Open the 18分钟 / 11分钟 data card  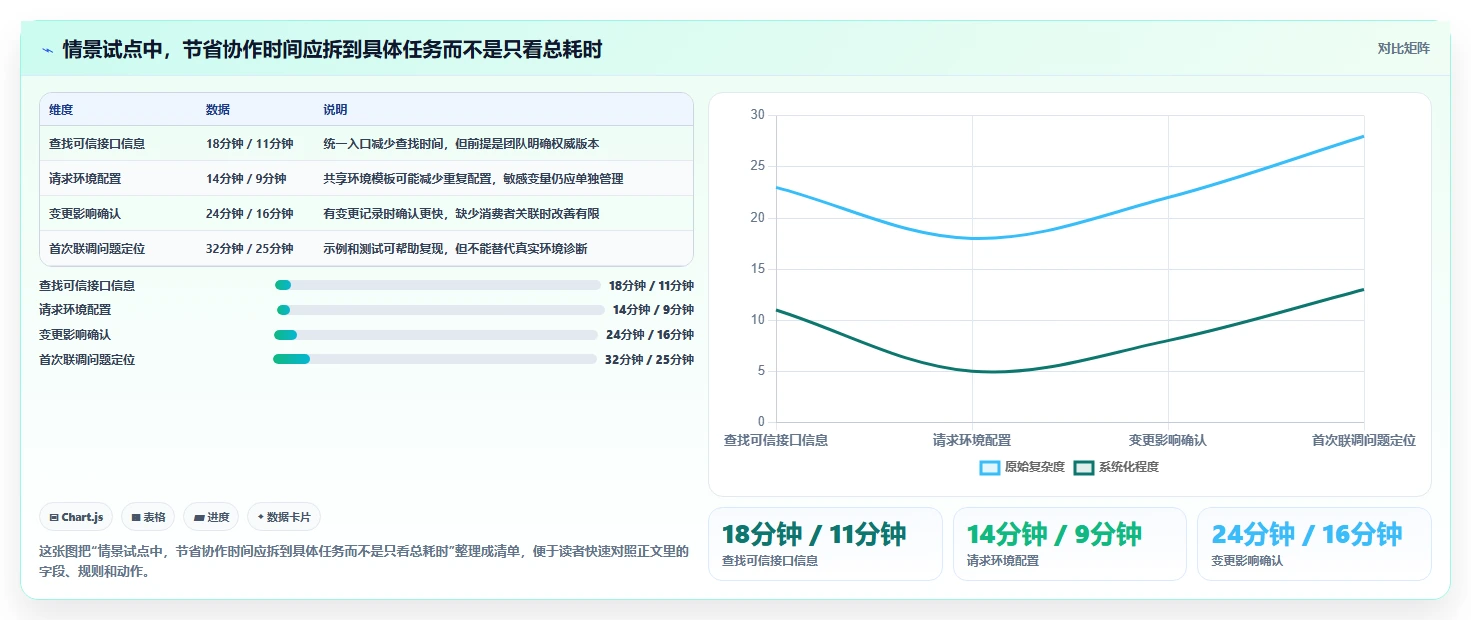(825, 544)
